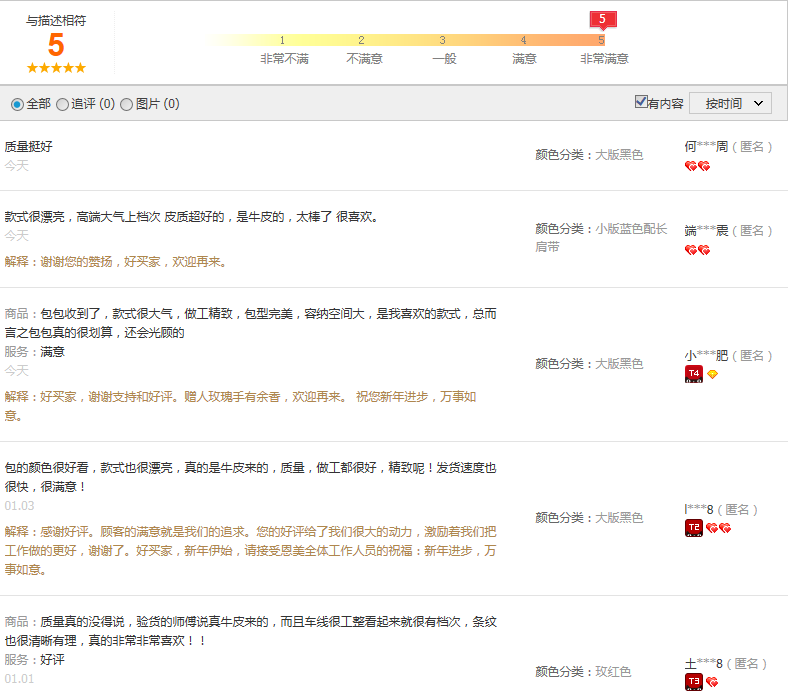
Task: Click the review starting 包的颜色很好看
Action: click(250, 477)
